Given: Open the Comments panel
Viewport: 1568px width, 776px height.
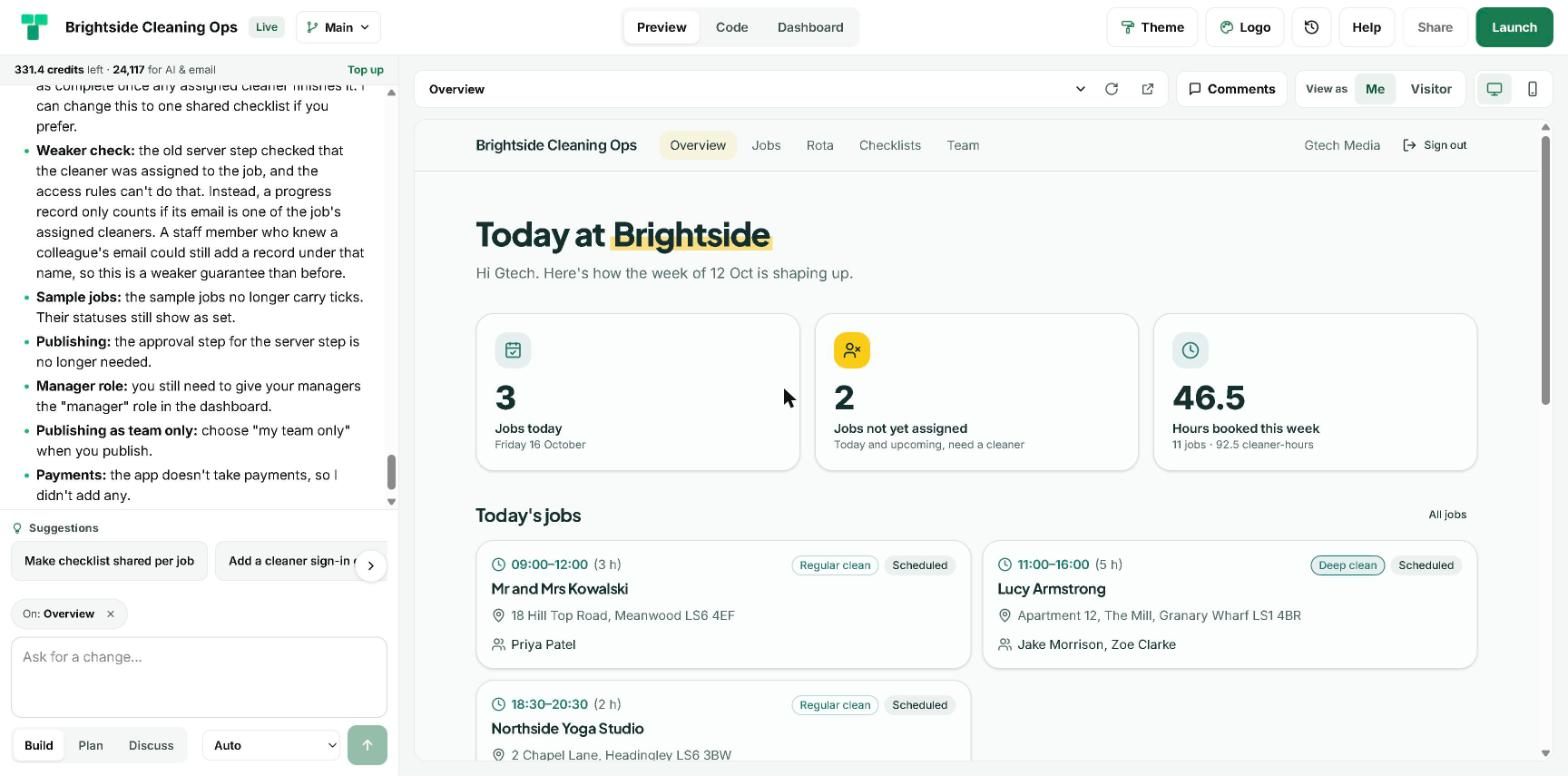Looking at the screenshot, I should tap(1231, 89).
